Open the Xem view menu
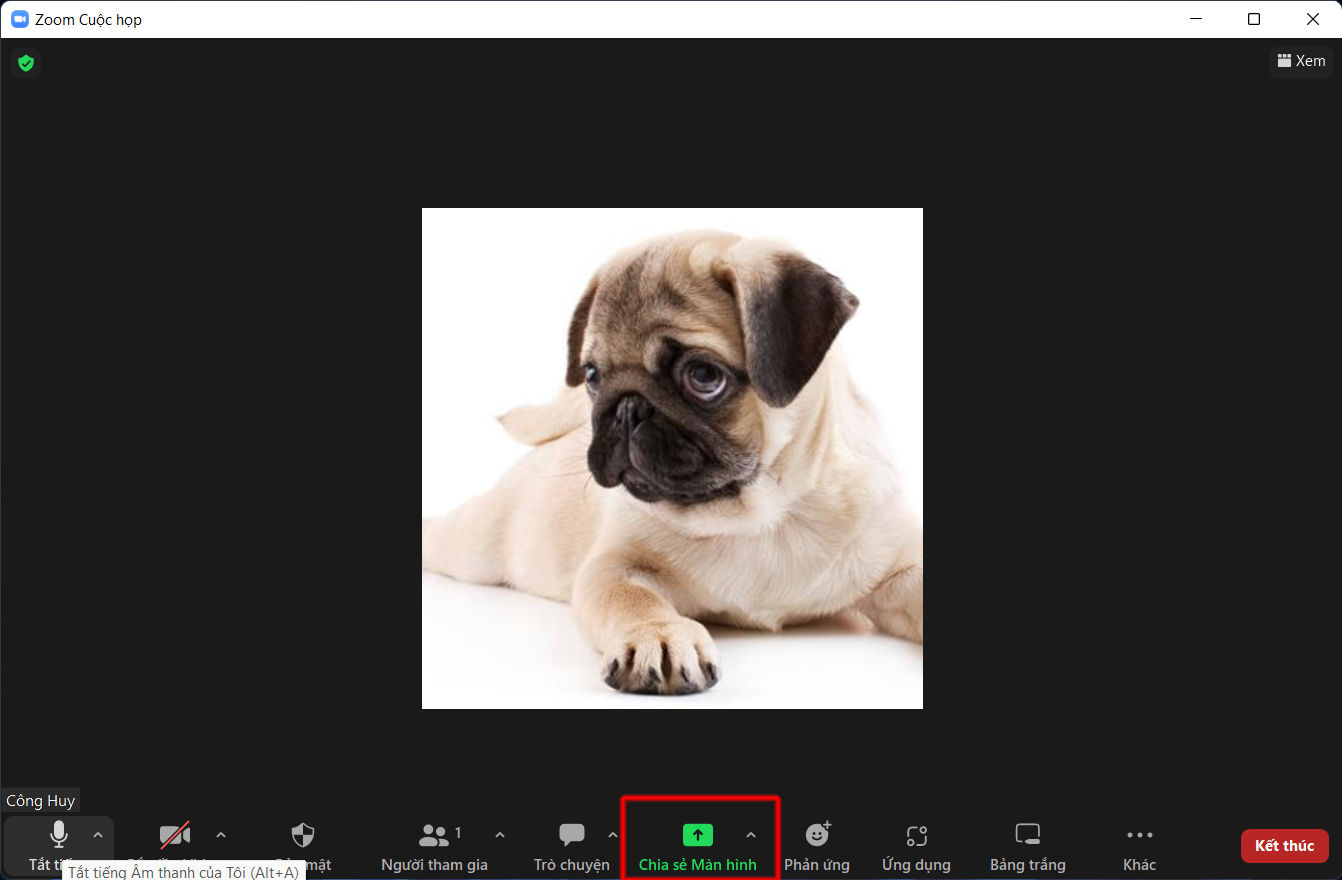1342x880 pixels. point(1301,61)
